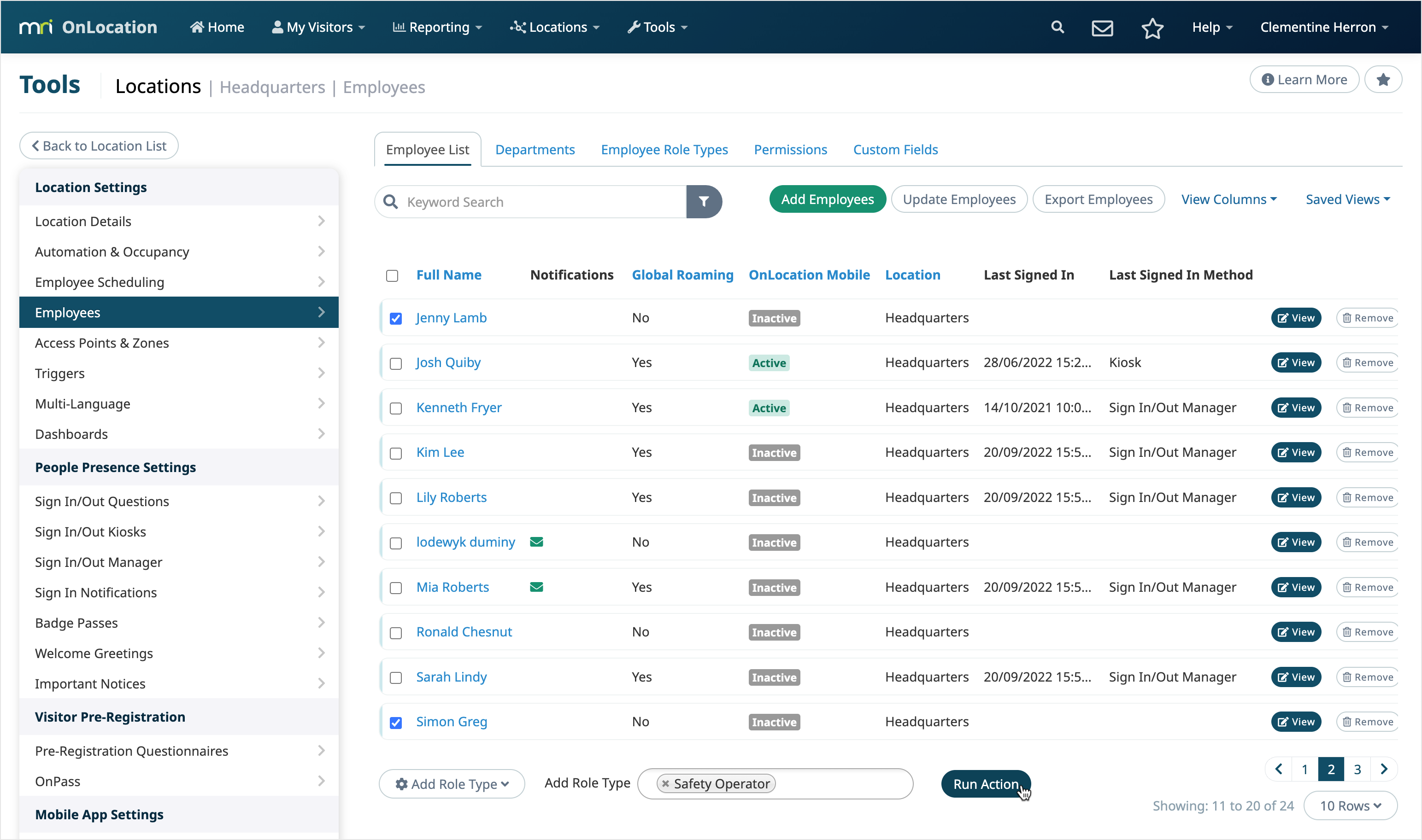The width and height of the screenshot is (1422, 840).
Task: Open Kenneth Fryer's employee profile link
Action: (458, 407)
